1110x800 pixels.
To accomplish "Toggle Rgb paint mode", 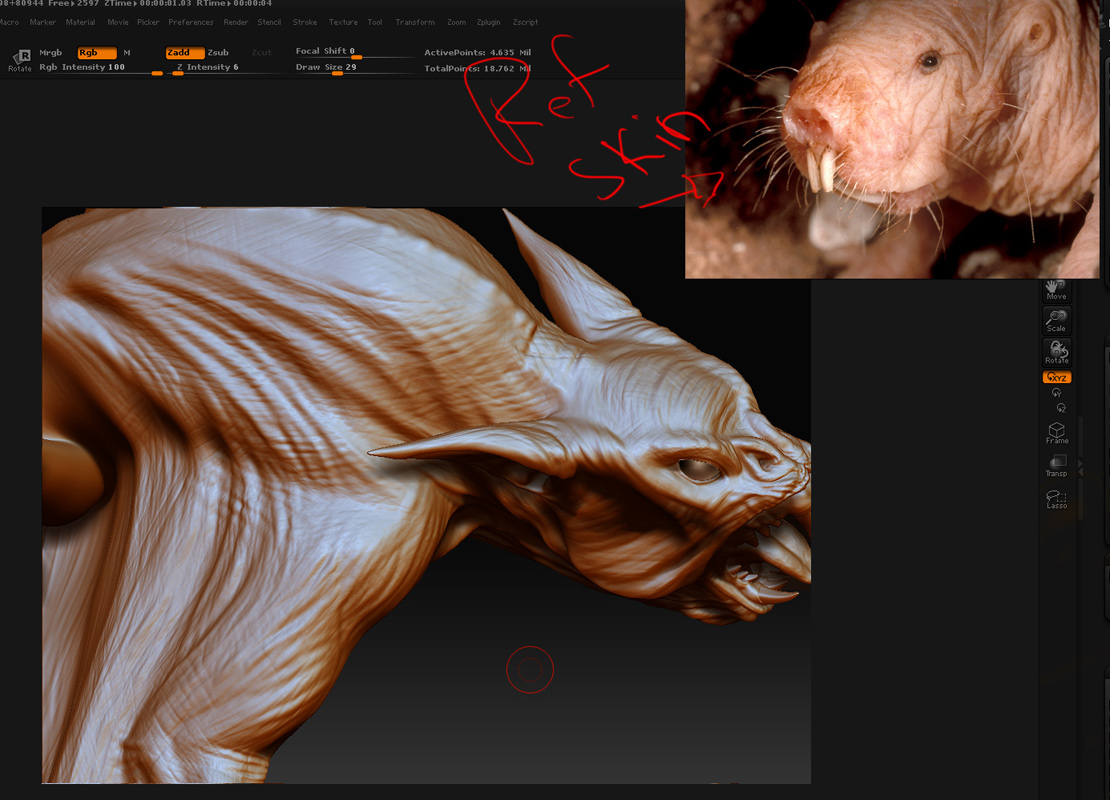I will [x=97, y=52].
